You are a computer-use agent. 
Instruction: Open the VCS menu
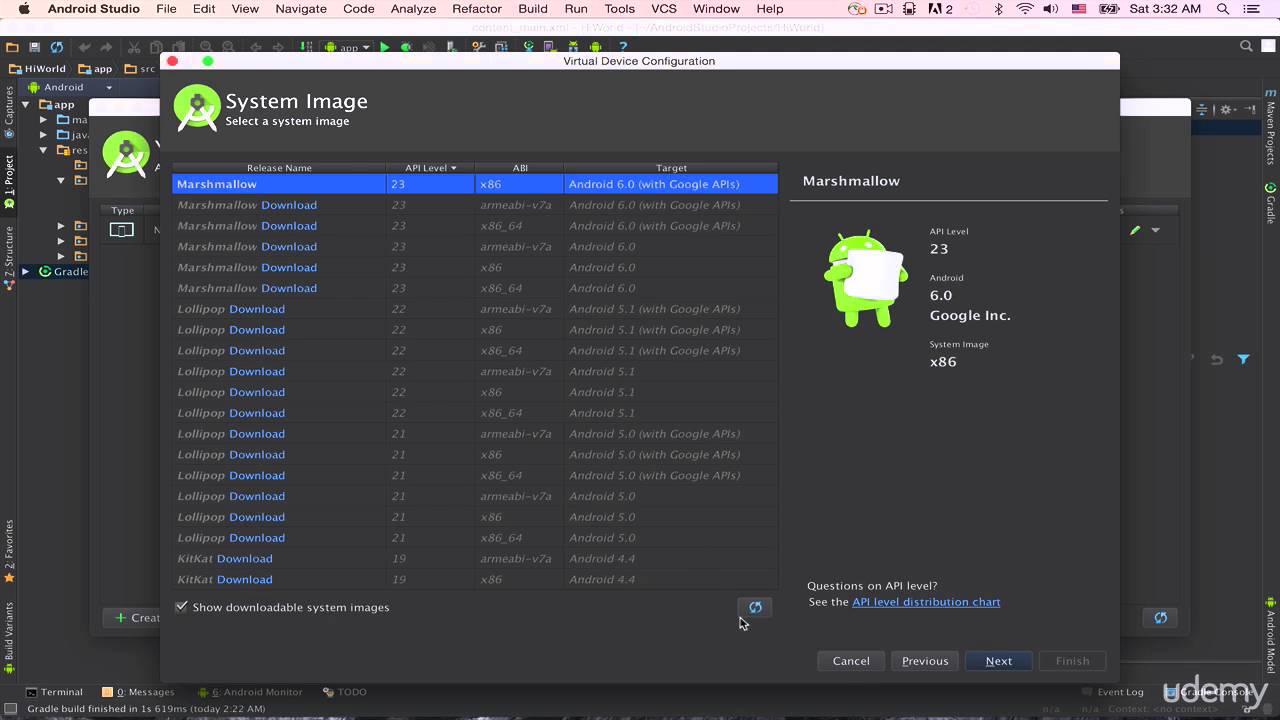[x=664, y=9]
